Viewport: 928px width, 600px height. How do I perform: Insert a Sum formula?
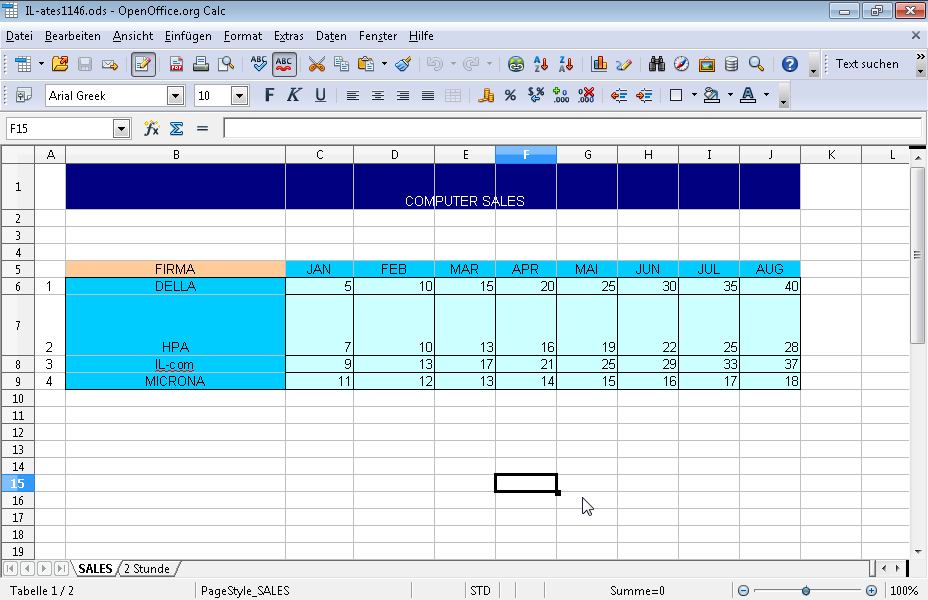176,128
